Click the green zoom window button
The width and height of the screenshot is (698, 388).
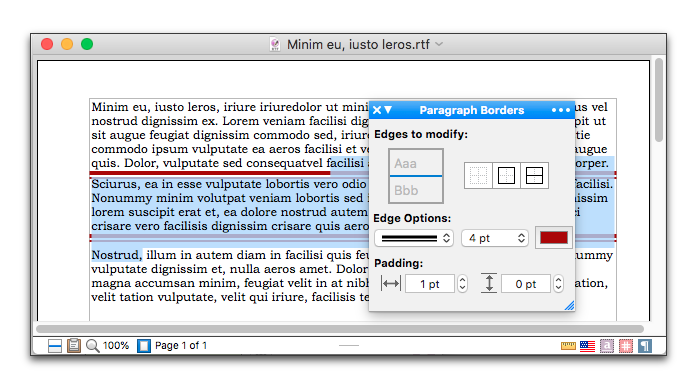coord(87,44)
